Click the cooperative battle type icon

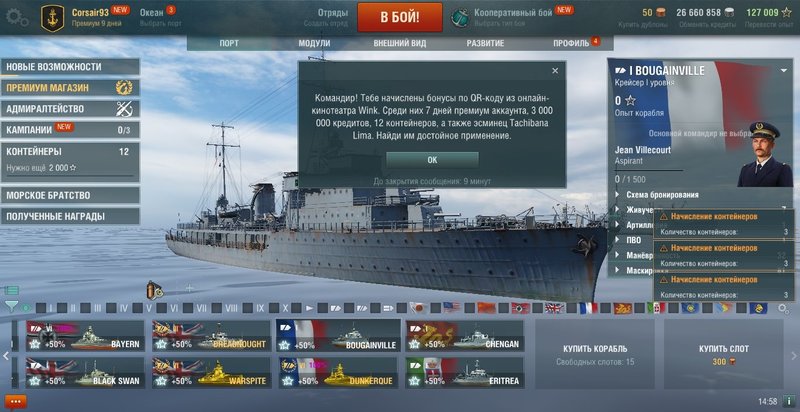460,17
